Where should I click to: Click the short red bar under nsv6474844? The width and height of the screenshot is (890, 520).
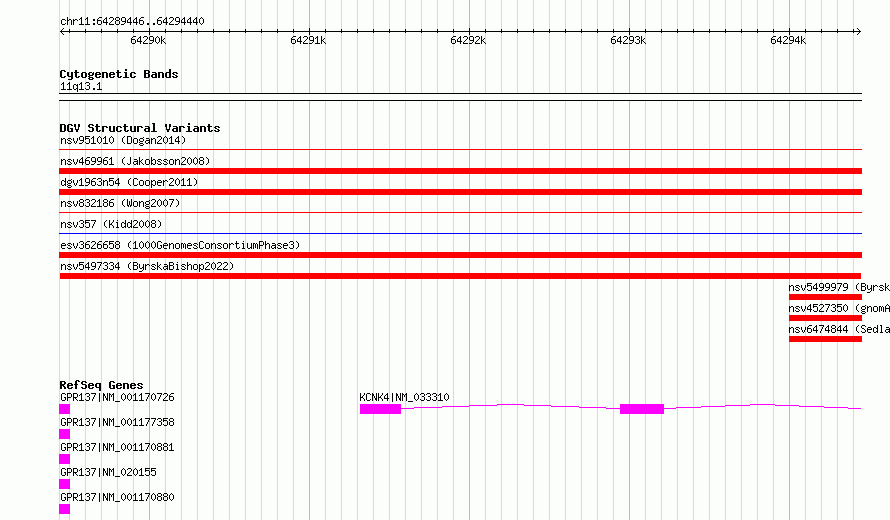point(825,339)
